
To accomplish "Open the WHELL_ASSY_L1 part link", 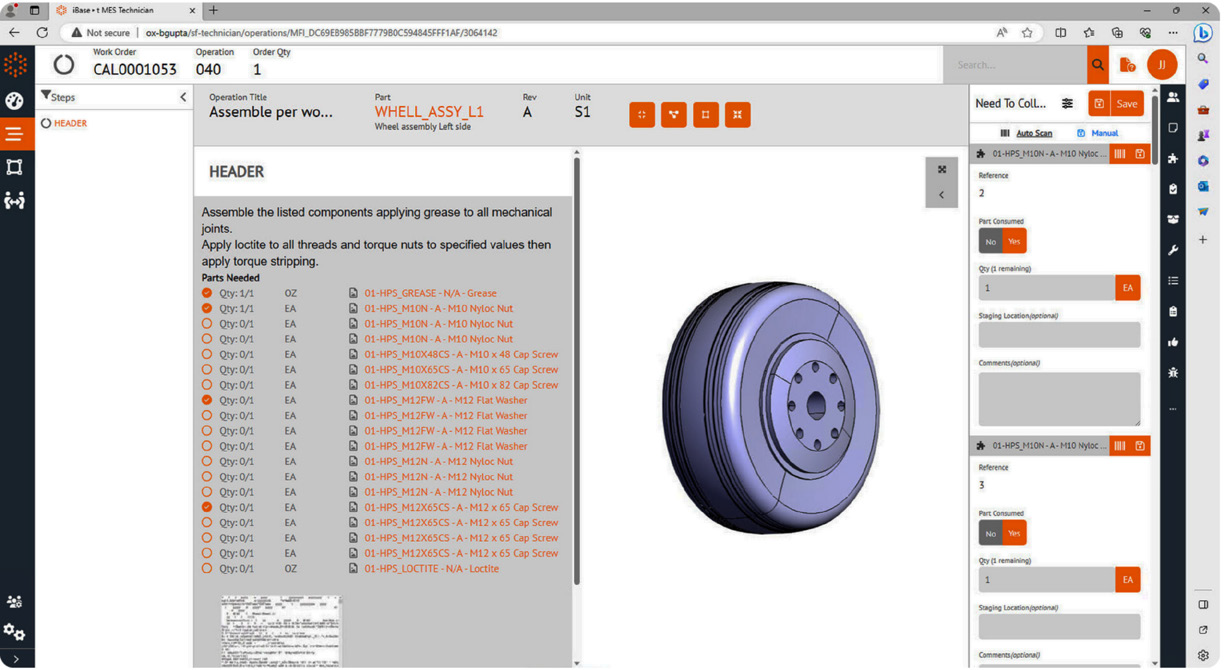I will pyautogui.click(x=429, y=112).
